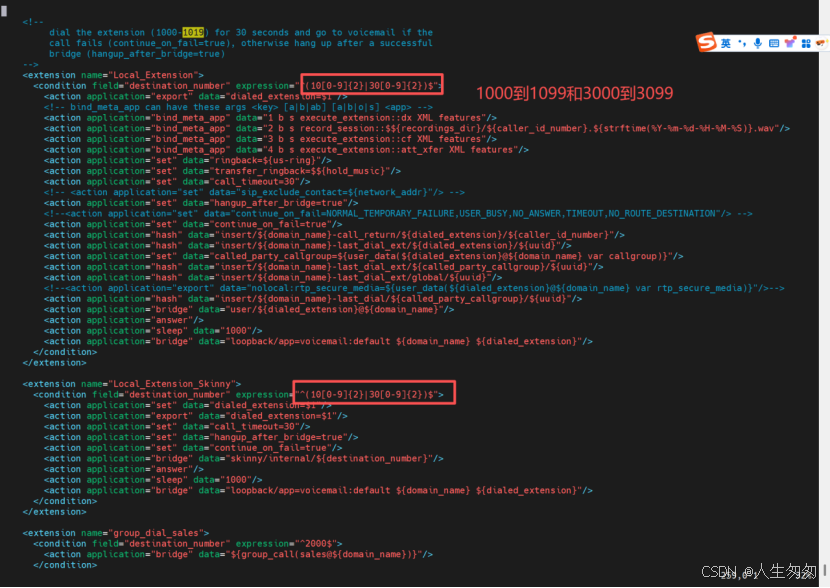Open the Sogou toolbox grid icon

806,43
